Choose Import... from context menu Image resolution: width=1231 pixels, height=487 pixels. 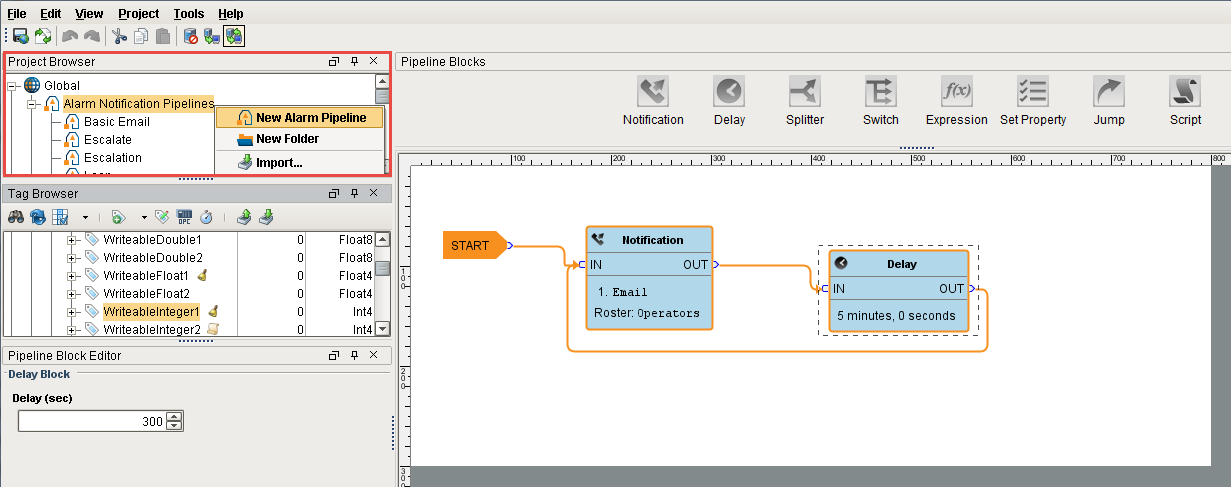(301, 163)
